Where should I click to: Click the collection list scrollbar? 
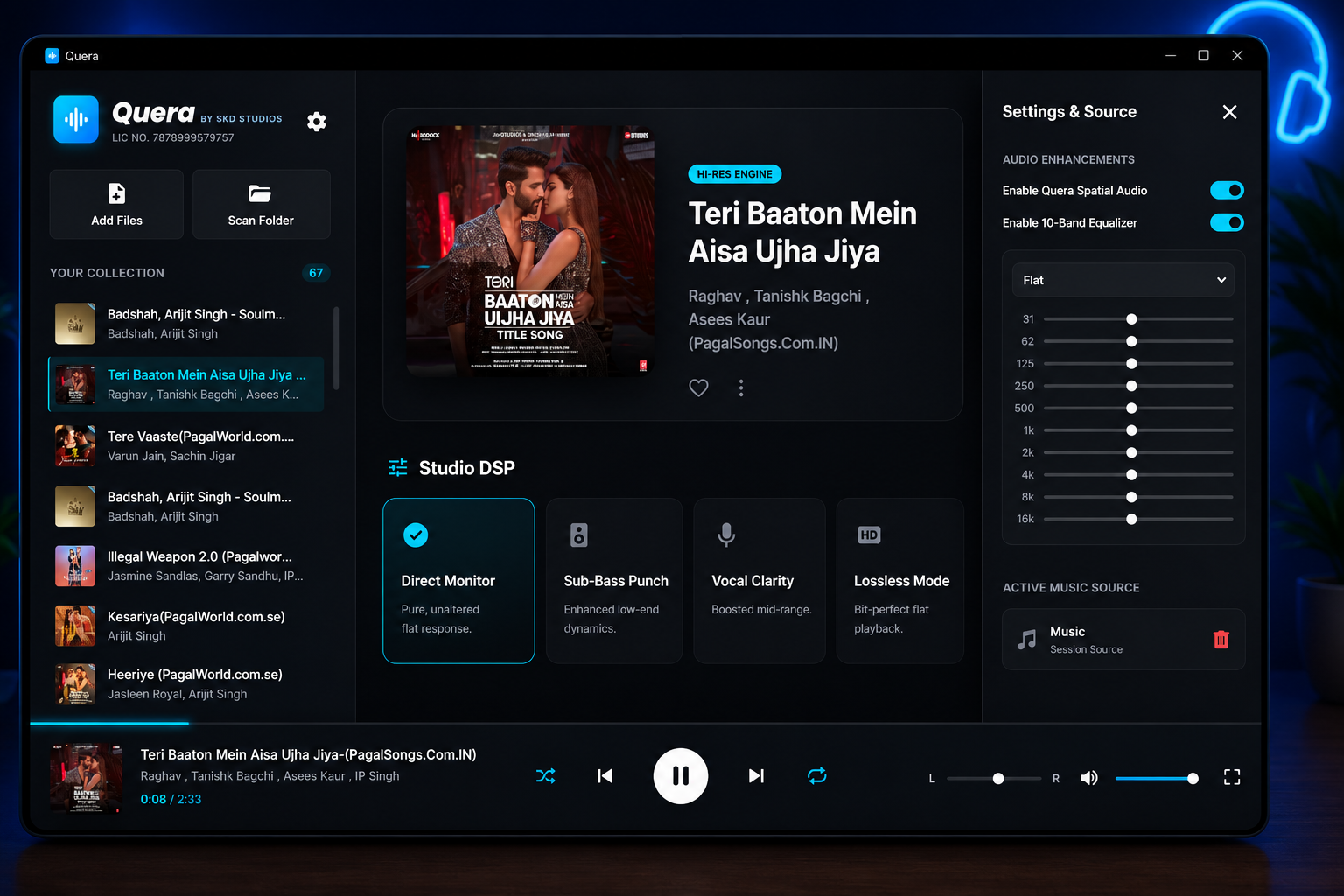pos(336,348)
